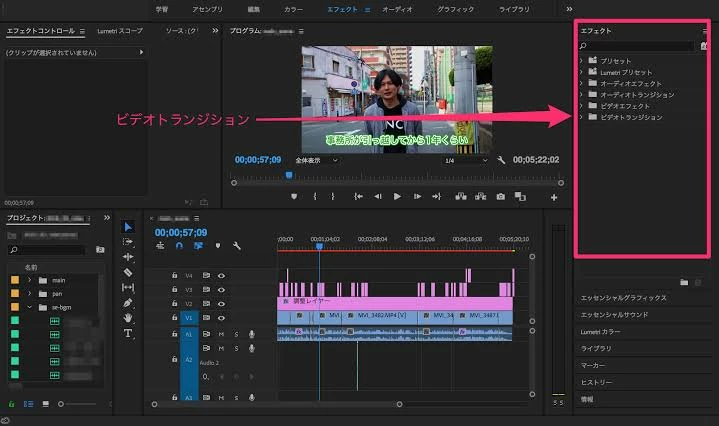Mark In point
This screenshot has height=426, width=719.
[x=315, y=197]
